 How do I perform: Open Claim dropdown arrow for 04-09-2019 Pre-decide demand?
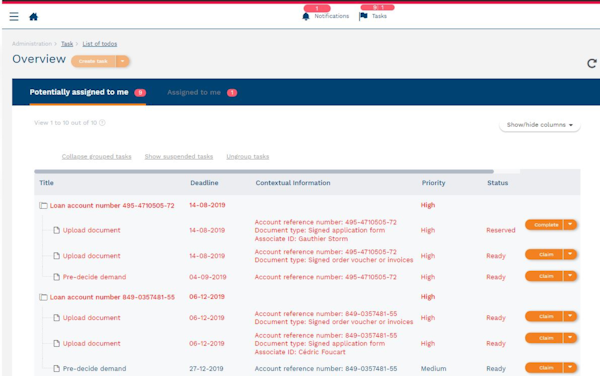point(570,276)
